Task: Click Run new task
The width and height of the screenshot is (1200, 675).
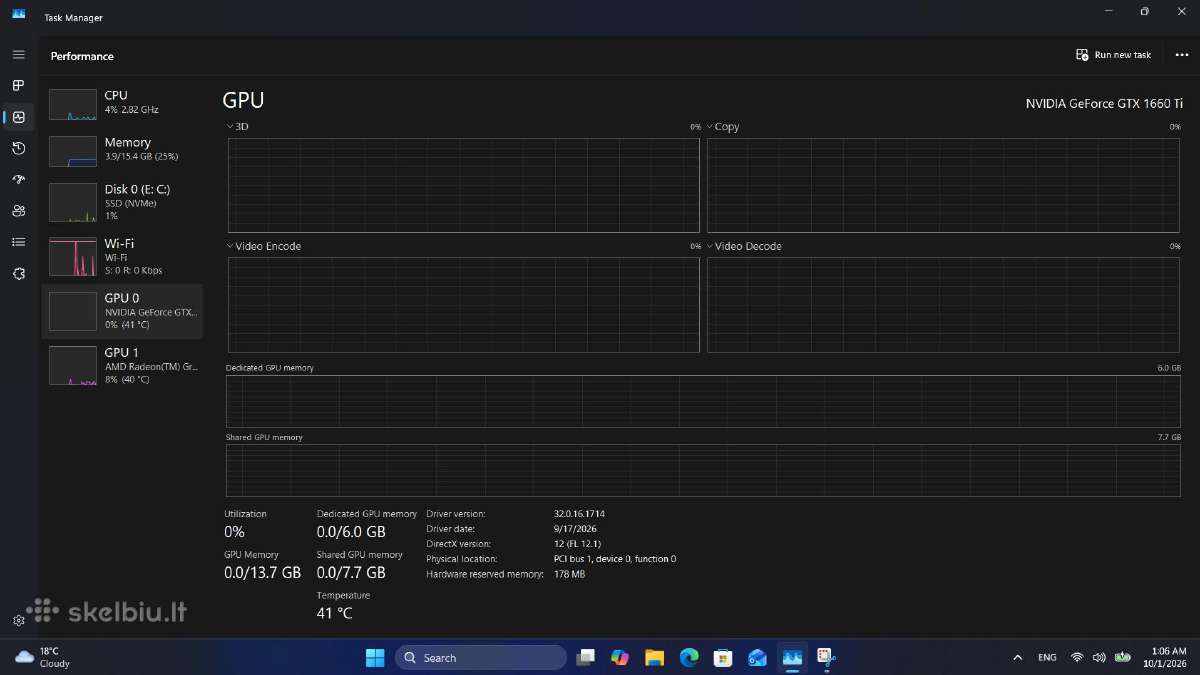Action: coord(1114,55)
